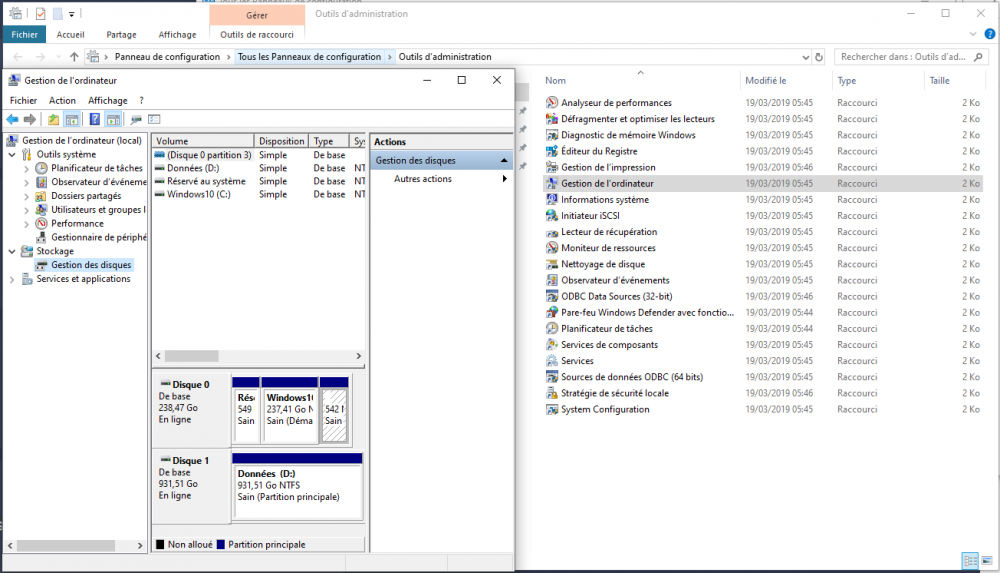1000x573 pixels.
Task: Select Performance node in the console tree
Action: [77, 224]
